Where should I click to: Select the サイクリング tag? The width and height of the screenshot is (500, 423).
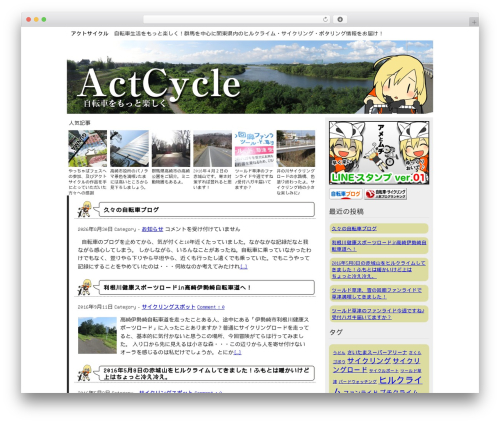point(369,361)
